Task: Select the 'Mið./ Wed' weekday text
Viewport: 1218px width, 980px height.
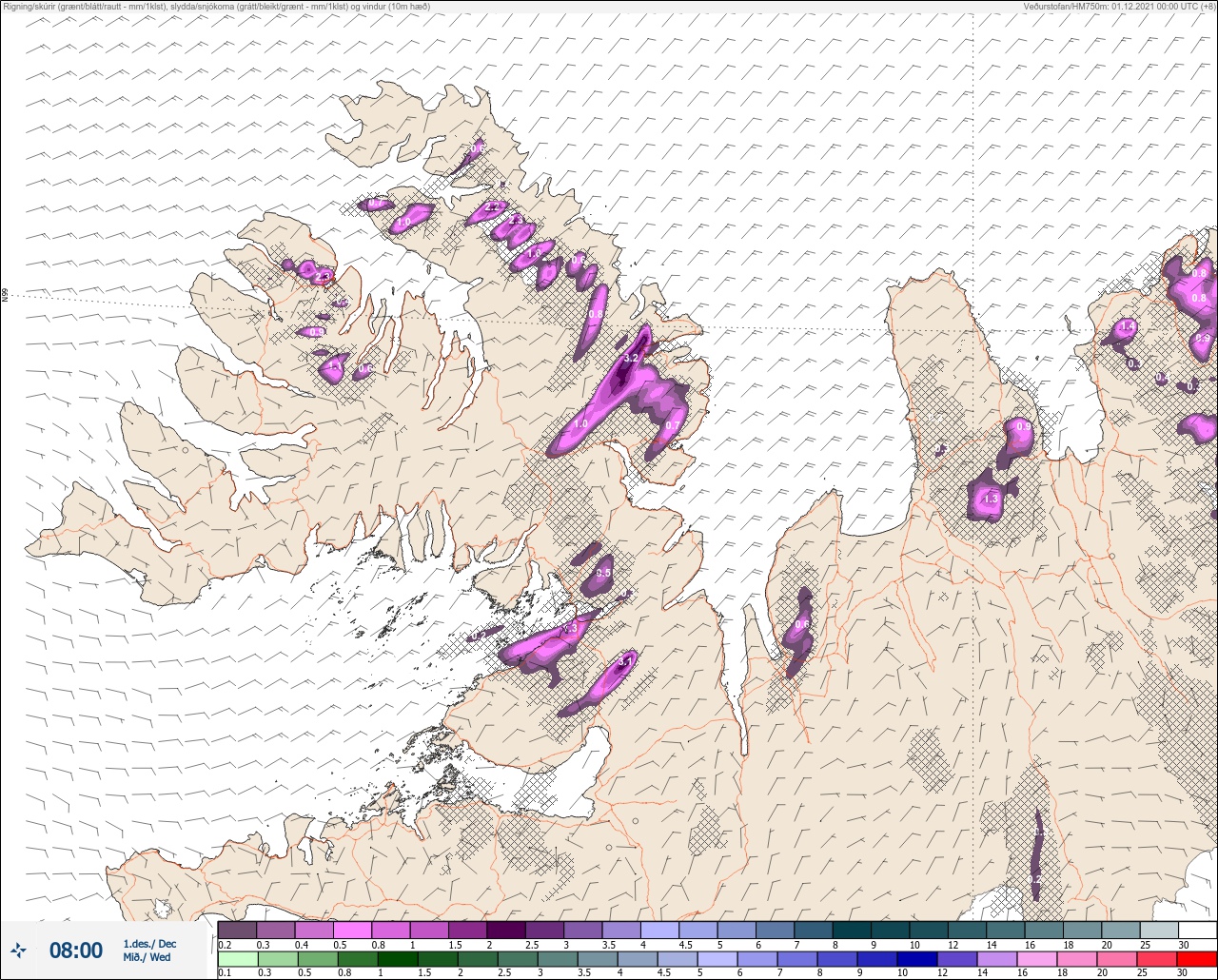Action: (147, 957)
